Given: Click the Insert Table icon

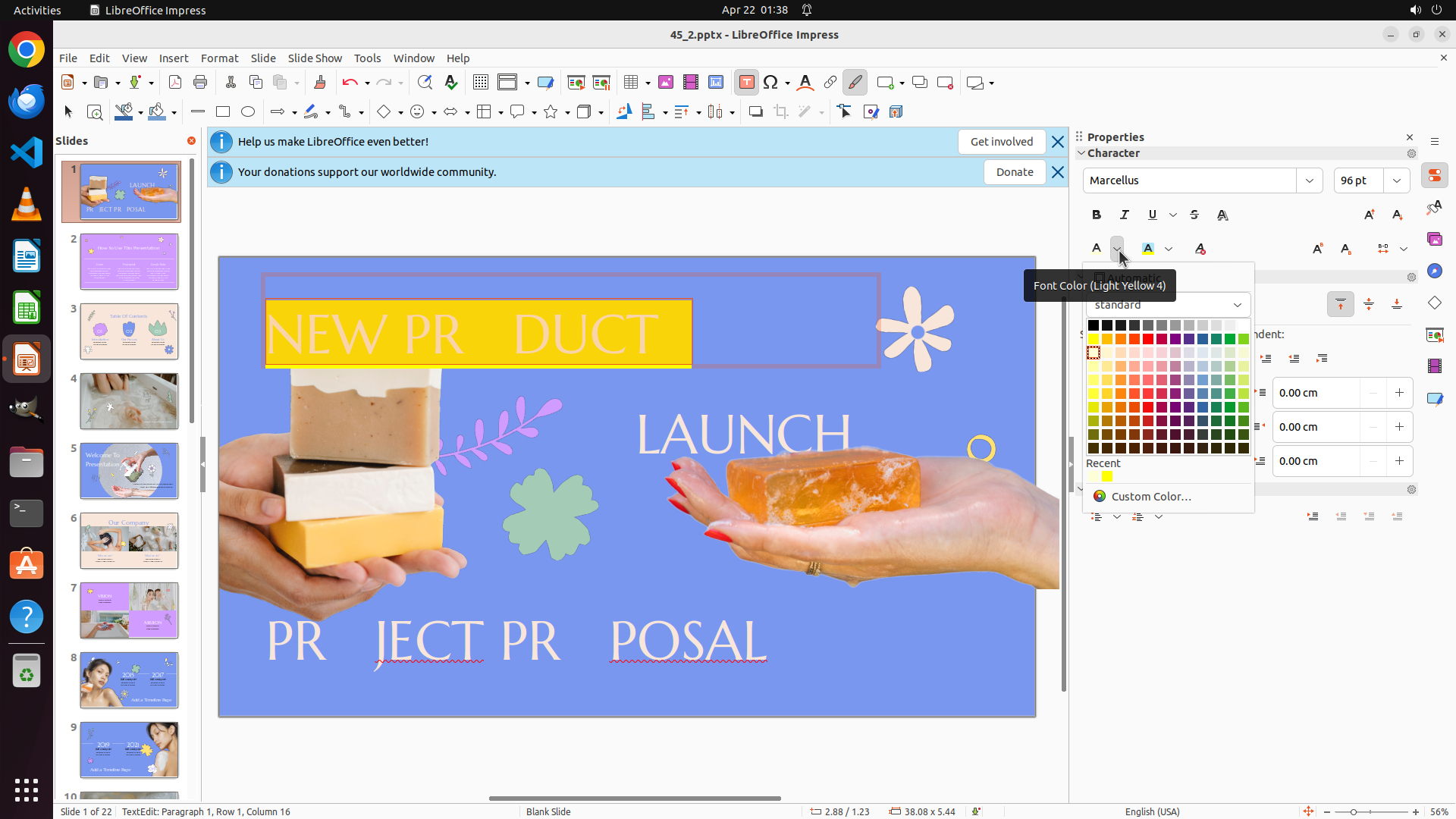Looking at the screenshot, I should click(631, 83).
